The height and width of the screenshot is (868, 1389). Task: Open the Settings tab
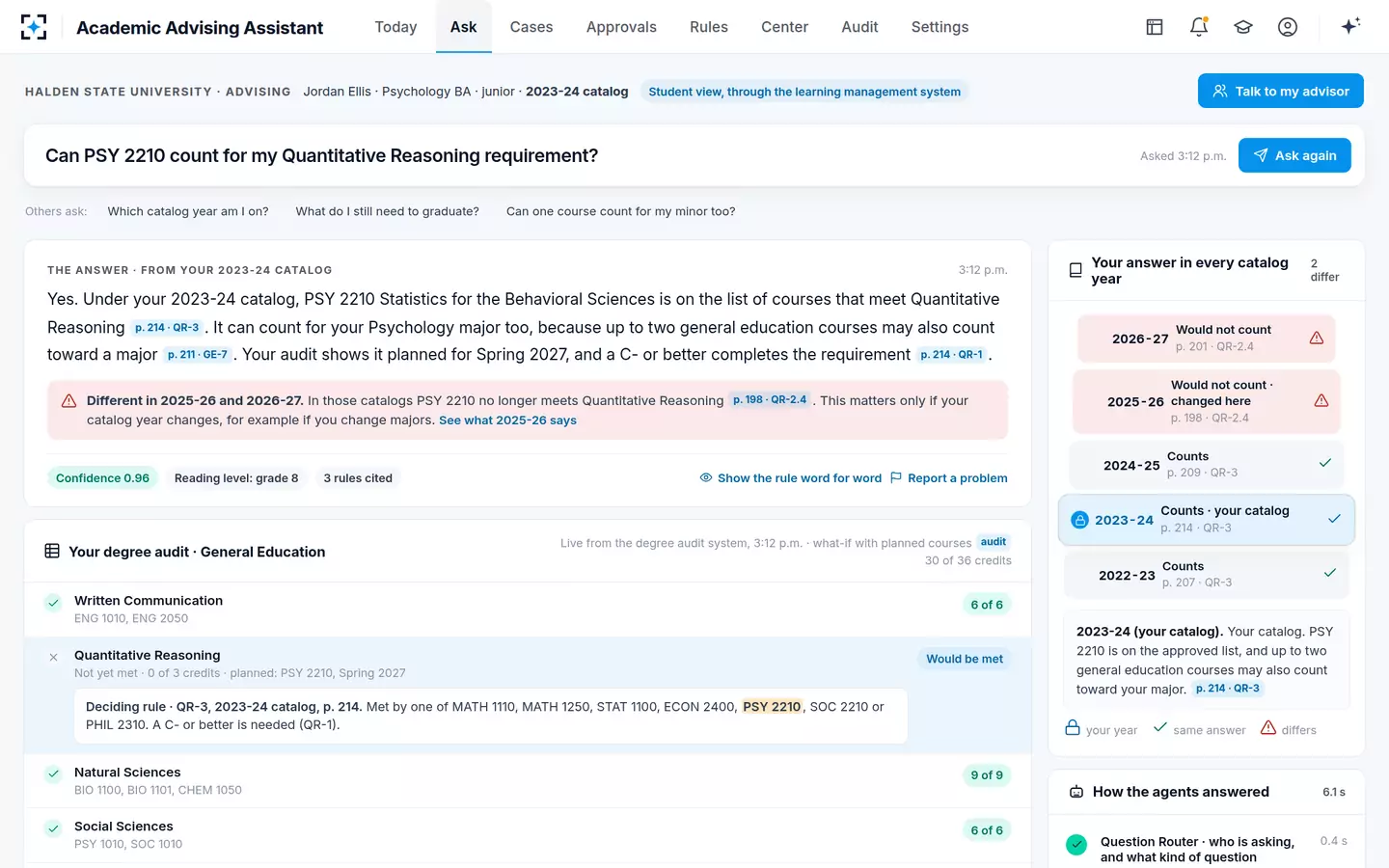pos(940,27)
